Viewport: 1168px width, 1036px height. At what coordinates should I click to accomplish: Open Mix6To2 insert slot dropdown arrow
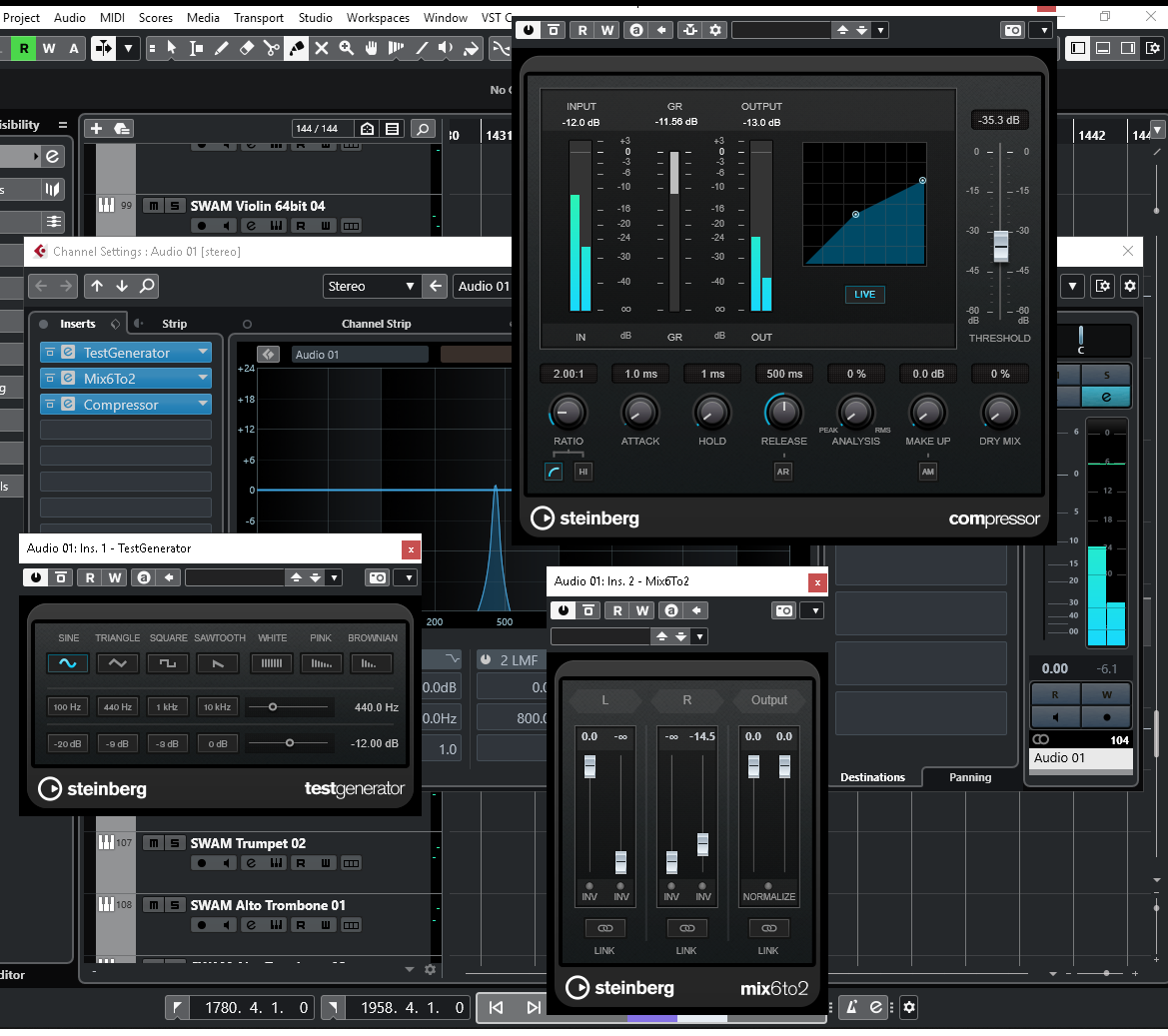[x=203, y=378]
